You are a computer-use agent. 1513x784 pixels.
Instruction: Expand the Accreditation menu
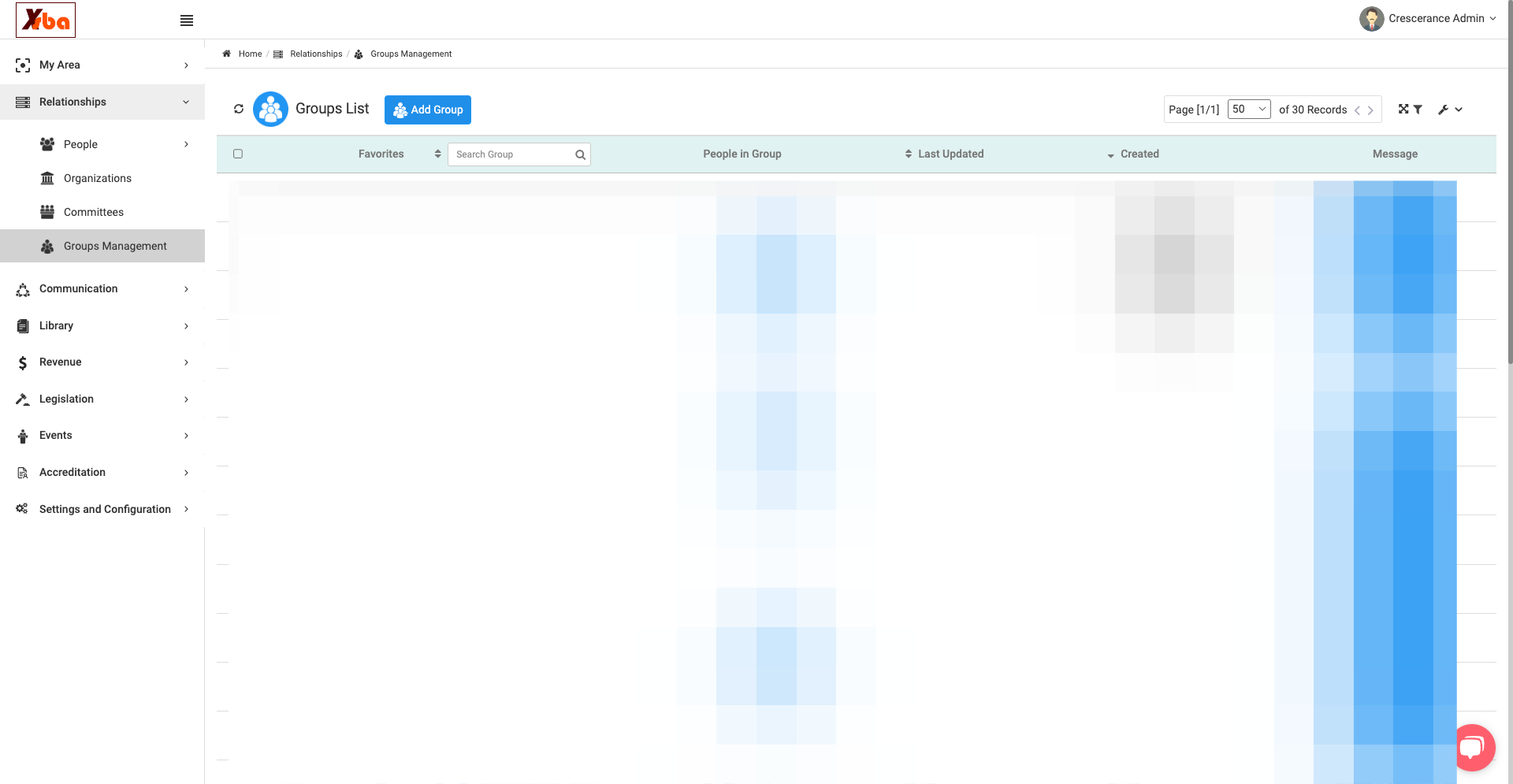(x=102, y=473)
